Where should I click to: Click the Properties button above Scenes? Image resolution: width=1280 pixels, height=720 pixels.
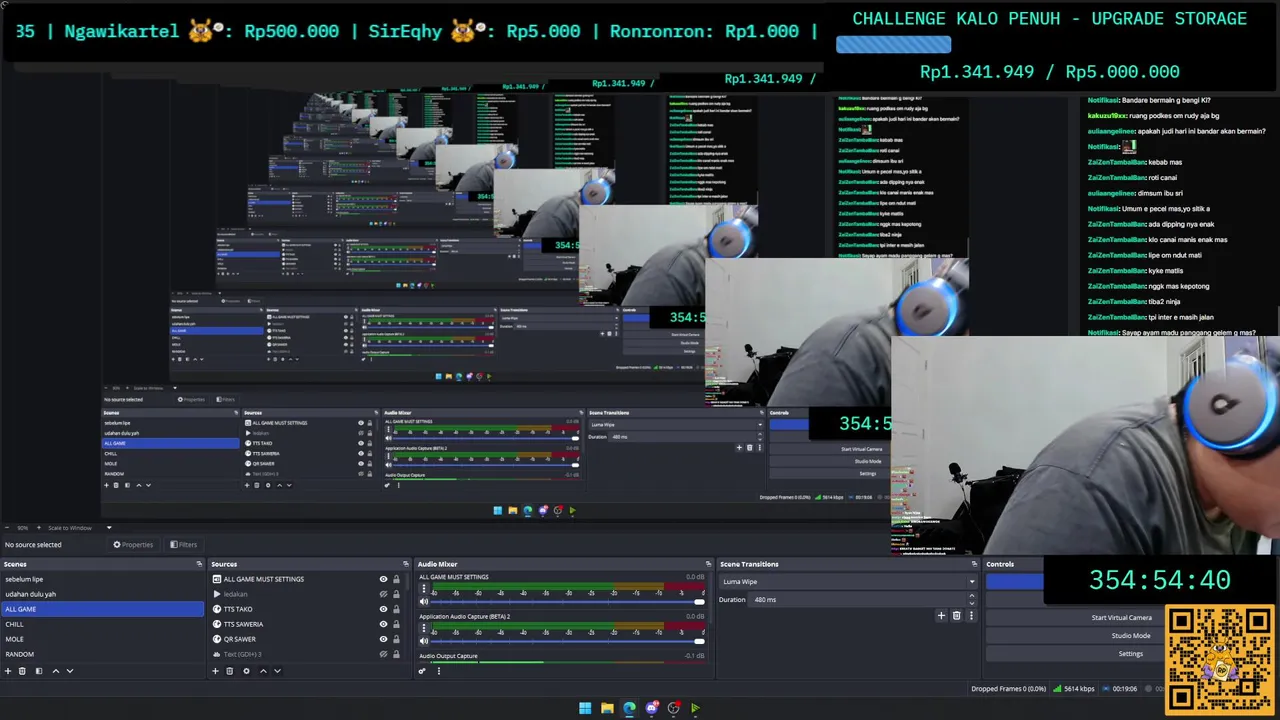[x=133, y=545]
